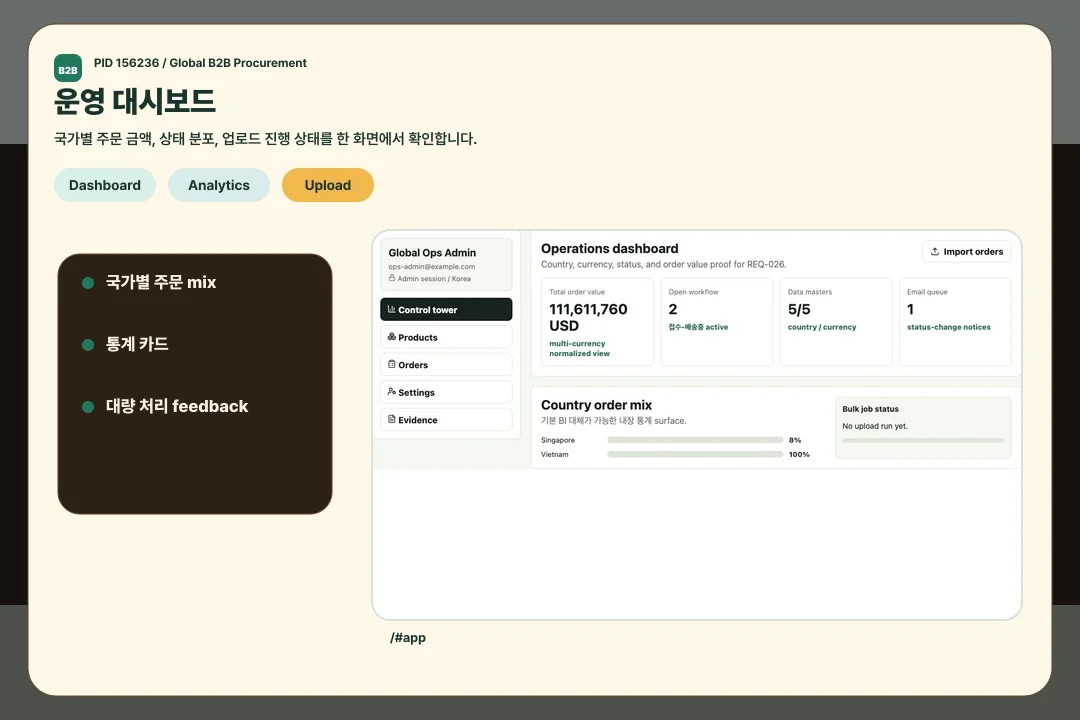1080x720 pixels.
Task: Click the Singapore order mix bar
Action: click(695, 440)
